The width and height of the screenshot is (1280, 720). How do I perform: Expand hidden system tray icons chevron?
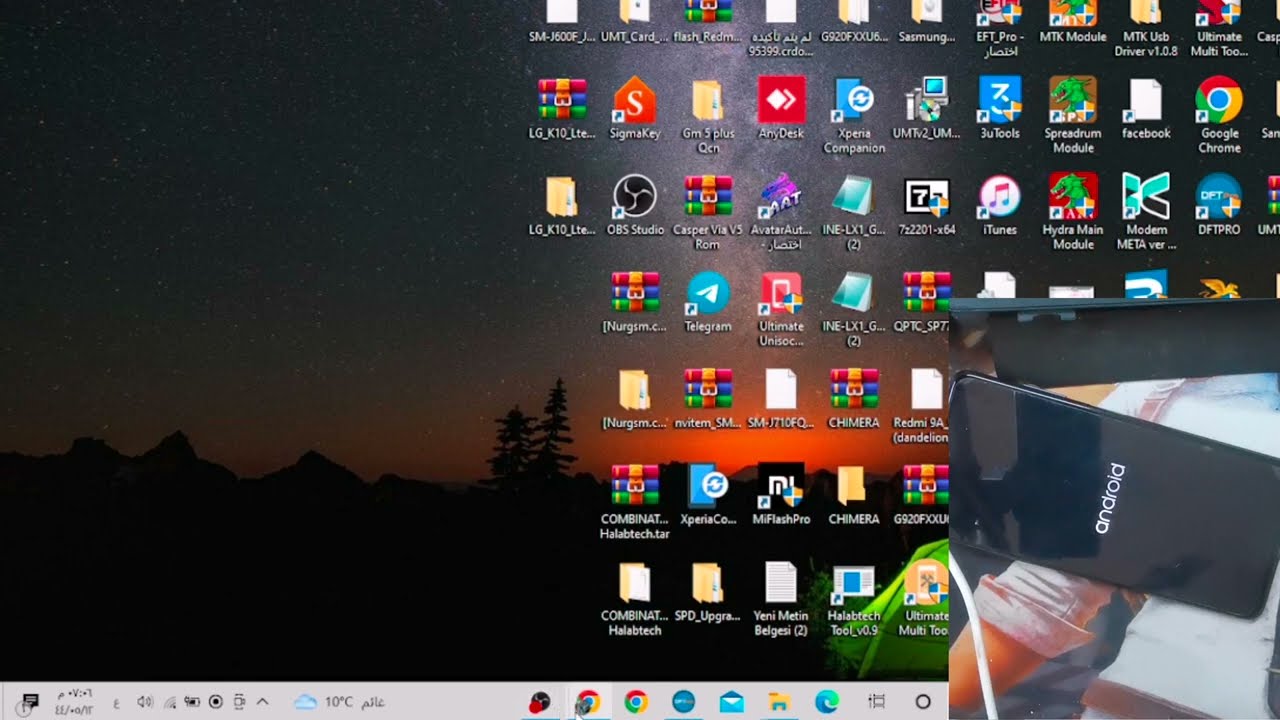[x=263, y=702]
